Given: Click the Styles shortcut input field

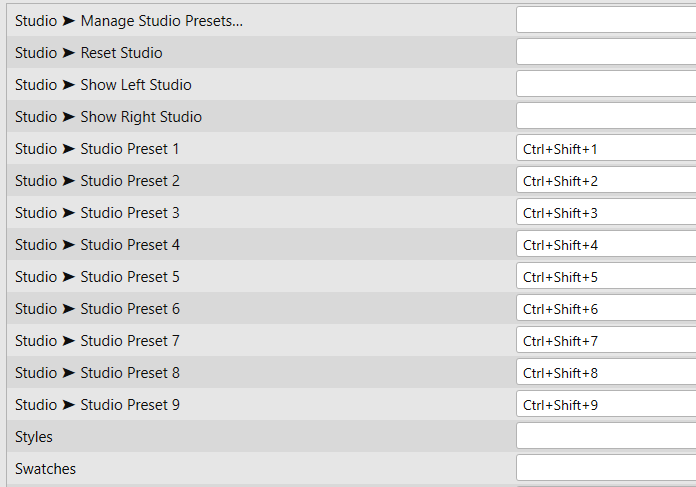Looking at the screenshot, I should tap(606, 437).
